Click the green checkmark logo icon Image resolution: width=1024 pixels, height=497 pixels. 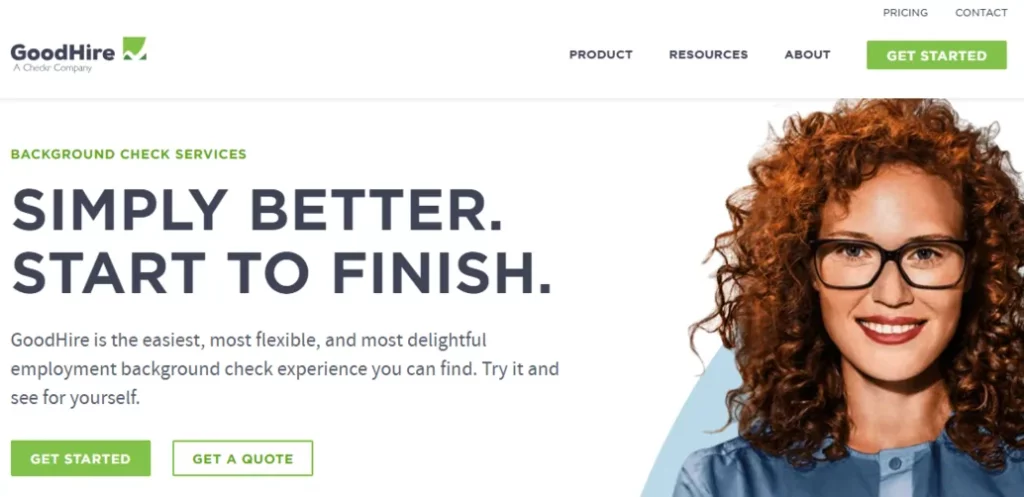[x=135, y=48]
